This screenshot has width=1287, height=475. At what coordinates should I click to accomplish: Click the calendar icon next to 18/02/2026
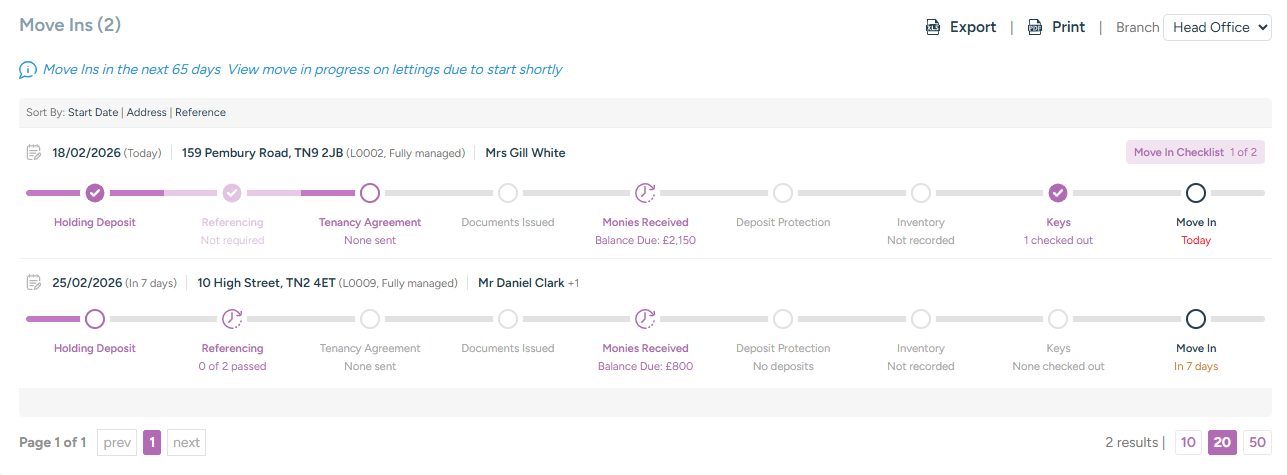point(34,153)
